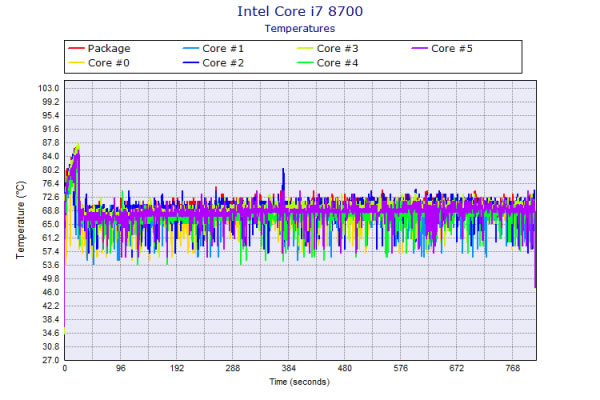
Task: Click the 288 x-axis tick label
Action: [x=233, y=368]
